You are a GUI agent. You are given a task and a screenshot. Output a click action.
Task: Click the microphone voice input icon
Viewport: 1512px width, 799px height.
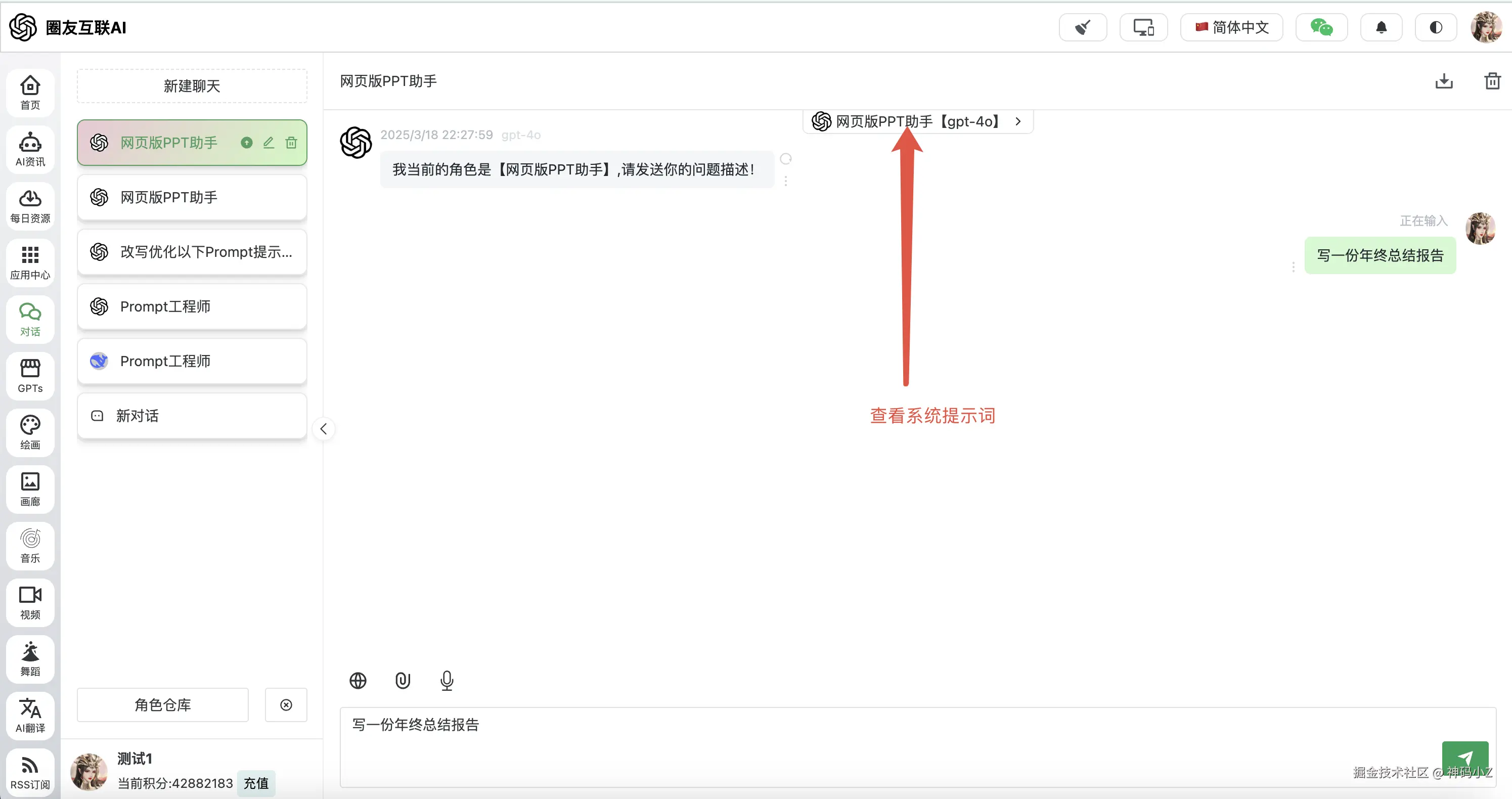click(x=447, y=680)
